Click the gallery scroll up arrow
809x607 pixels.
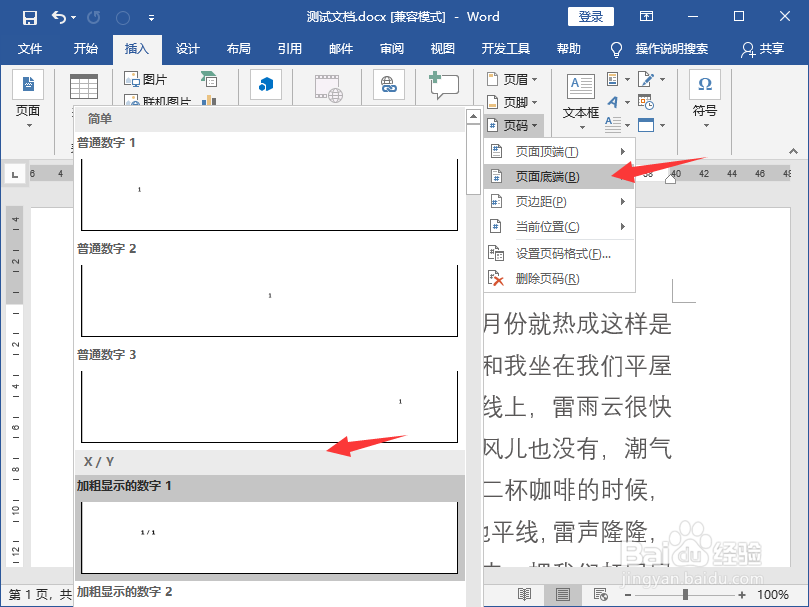click(x=473, y=117)
